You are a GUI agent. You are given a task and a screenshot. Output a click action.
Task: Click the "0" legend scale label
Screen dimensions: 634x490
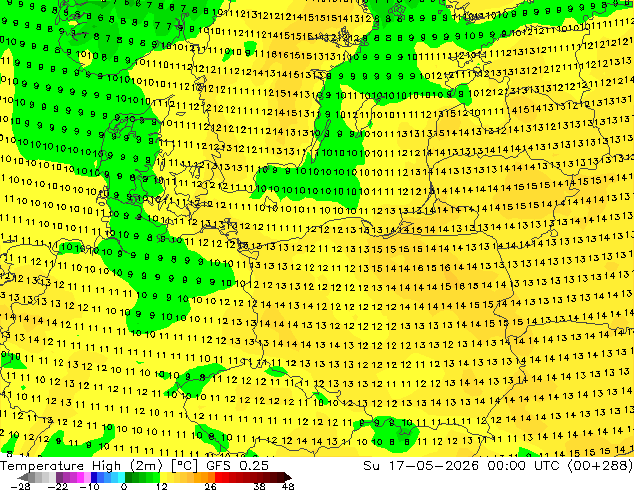[x=124, y=486]
